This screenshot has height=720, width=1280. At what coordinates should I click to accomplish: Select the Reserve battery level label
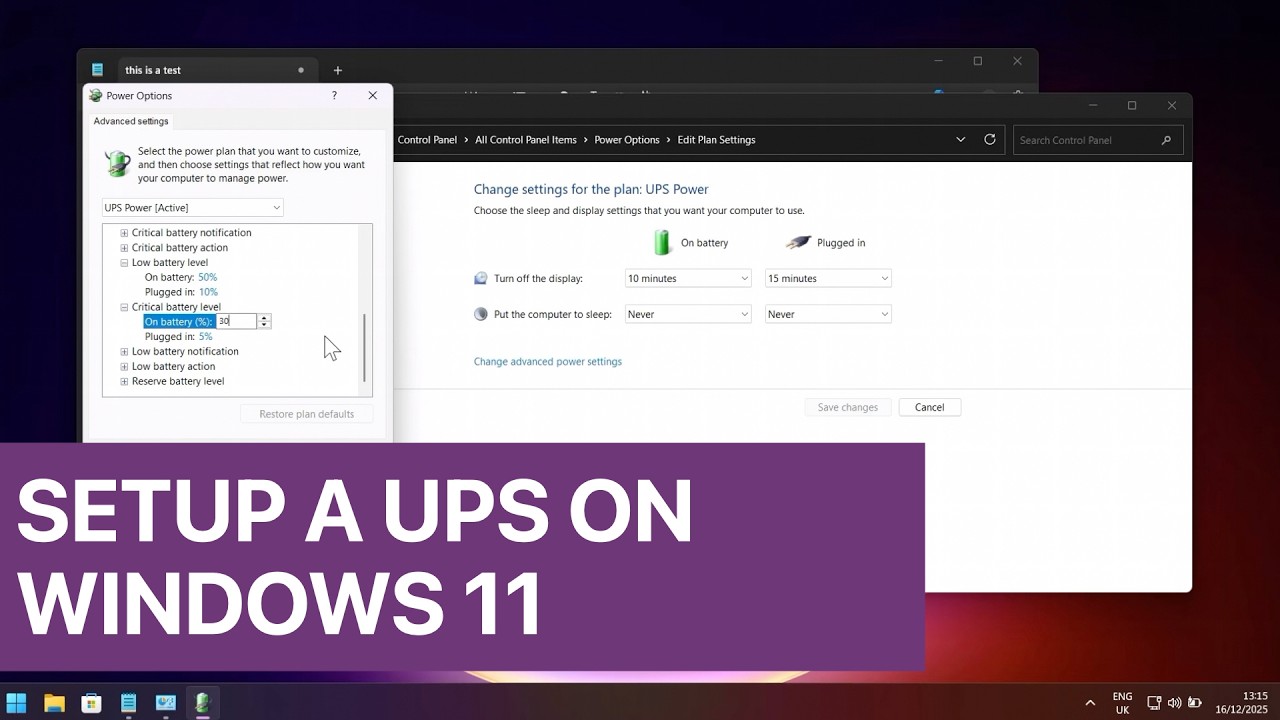click(178, 381)
